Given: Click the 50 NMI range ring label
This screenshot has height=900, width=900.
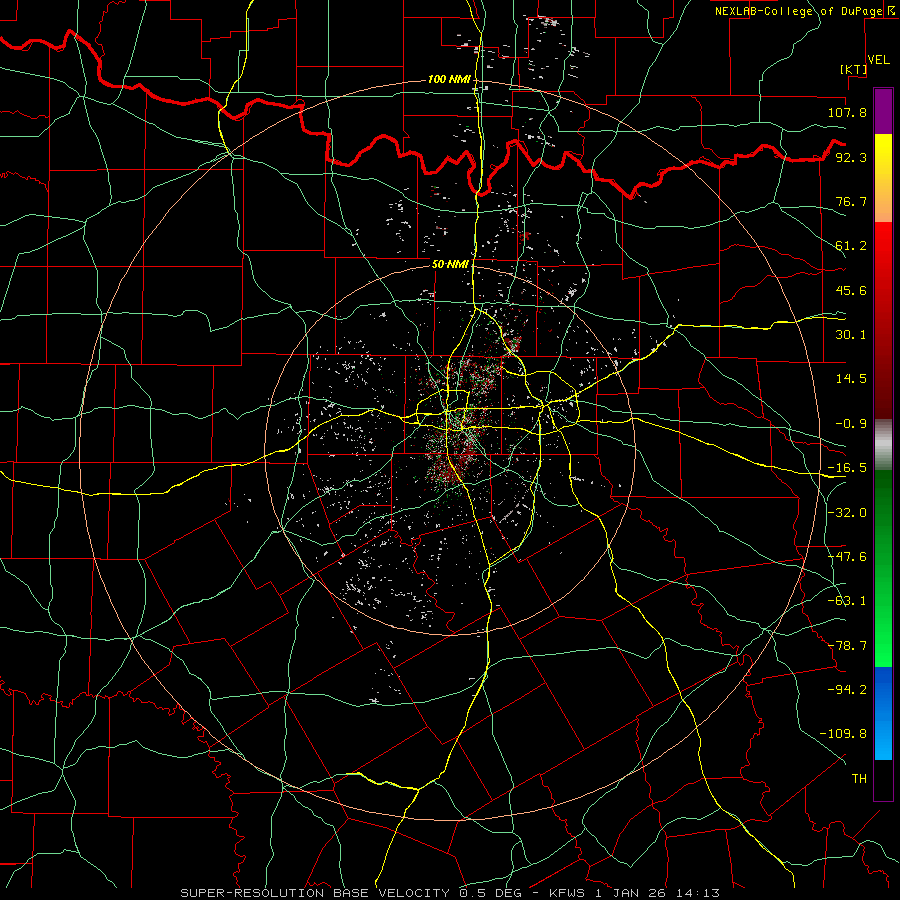Looking at the screenshot, I should tap(450, 264).
